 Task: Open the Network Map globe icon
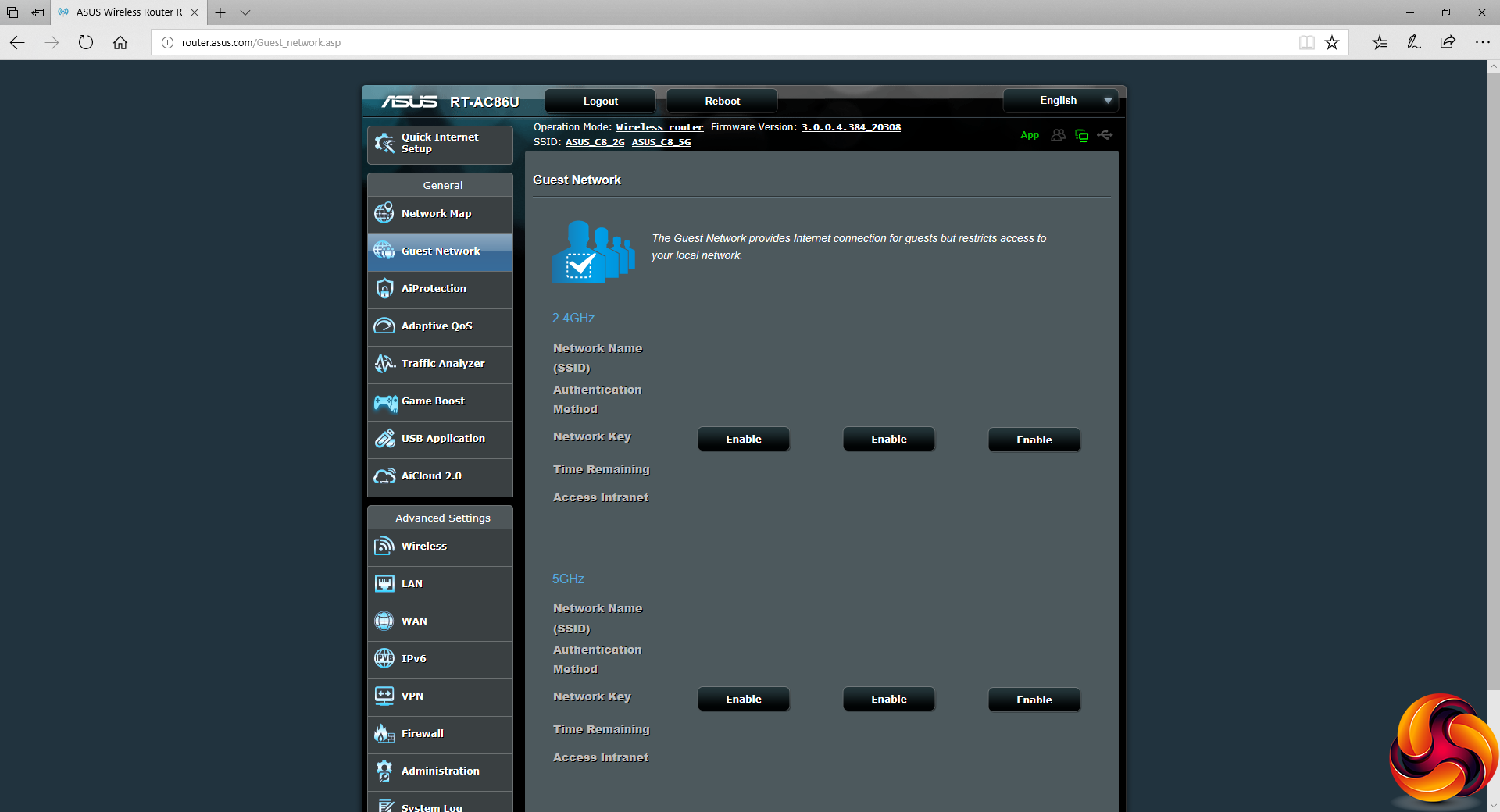(x=384, y=213)
